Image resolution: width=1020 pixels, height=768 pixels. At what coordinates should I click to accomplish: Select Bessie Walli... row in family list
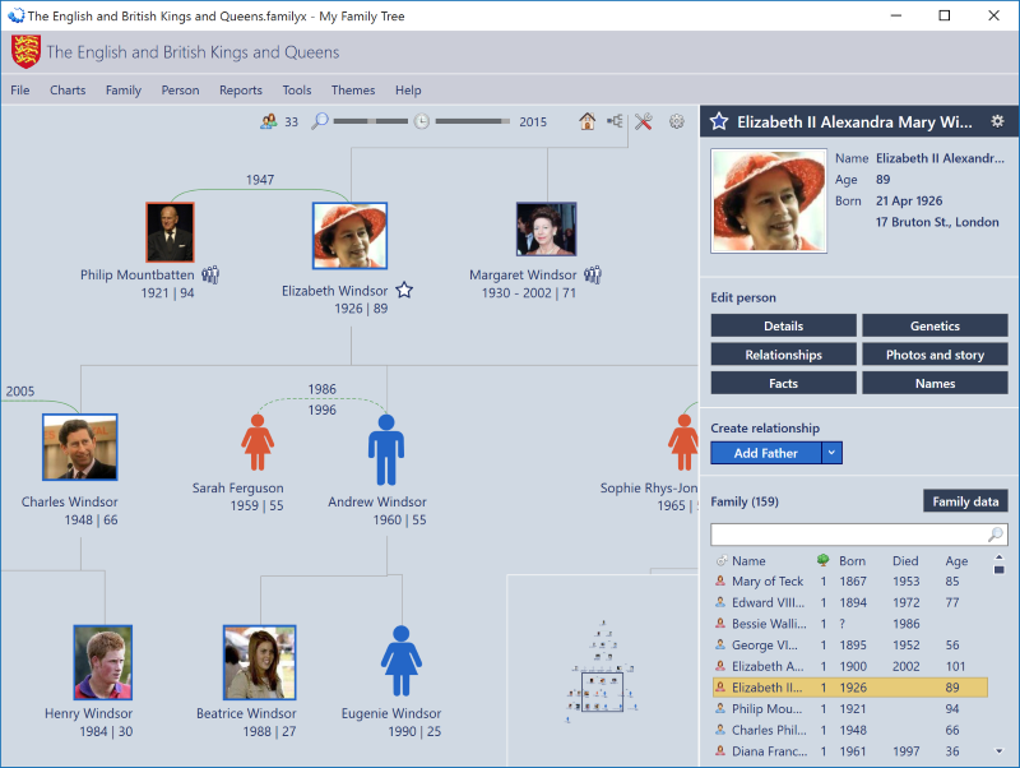tap(850, 624)
